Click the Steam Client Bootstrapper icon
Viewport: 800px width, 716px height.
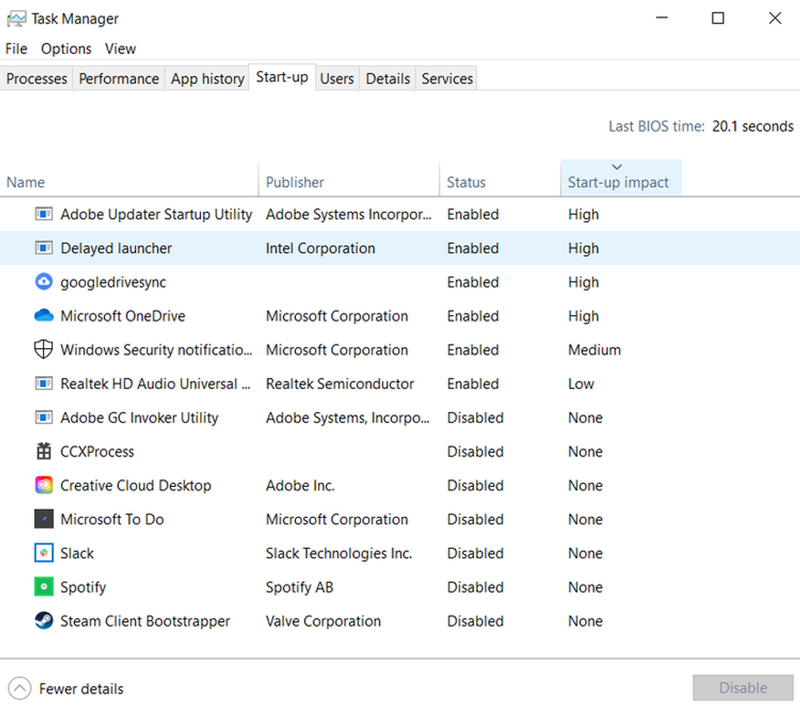point(44,621)
